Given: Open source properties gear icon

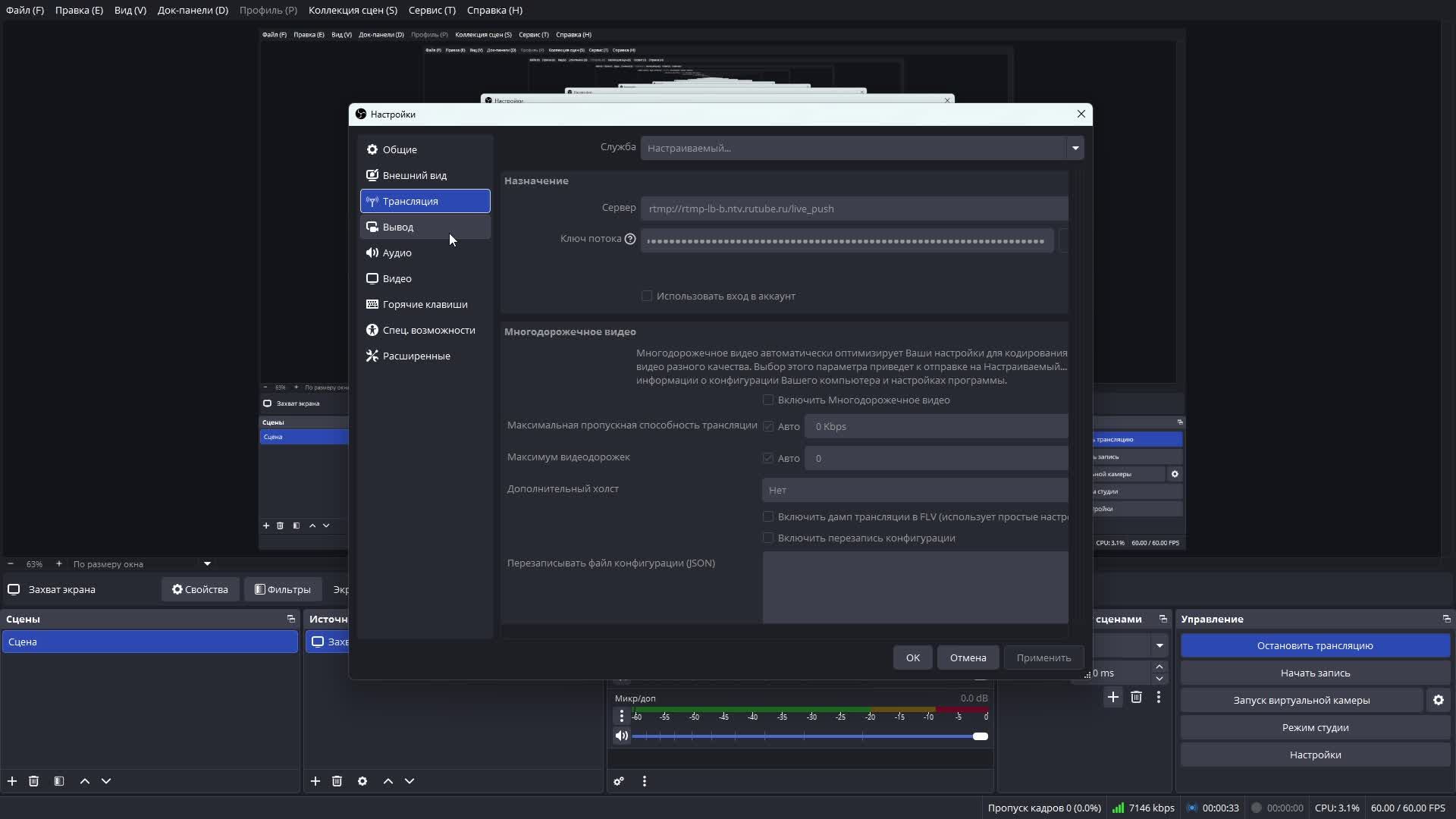Looking at the screenshot, I should click(x=362, y=781).
